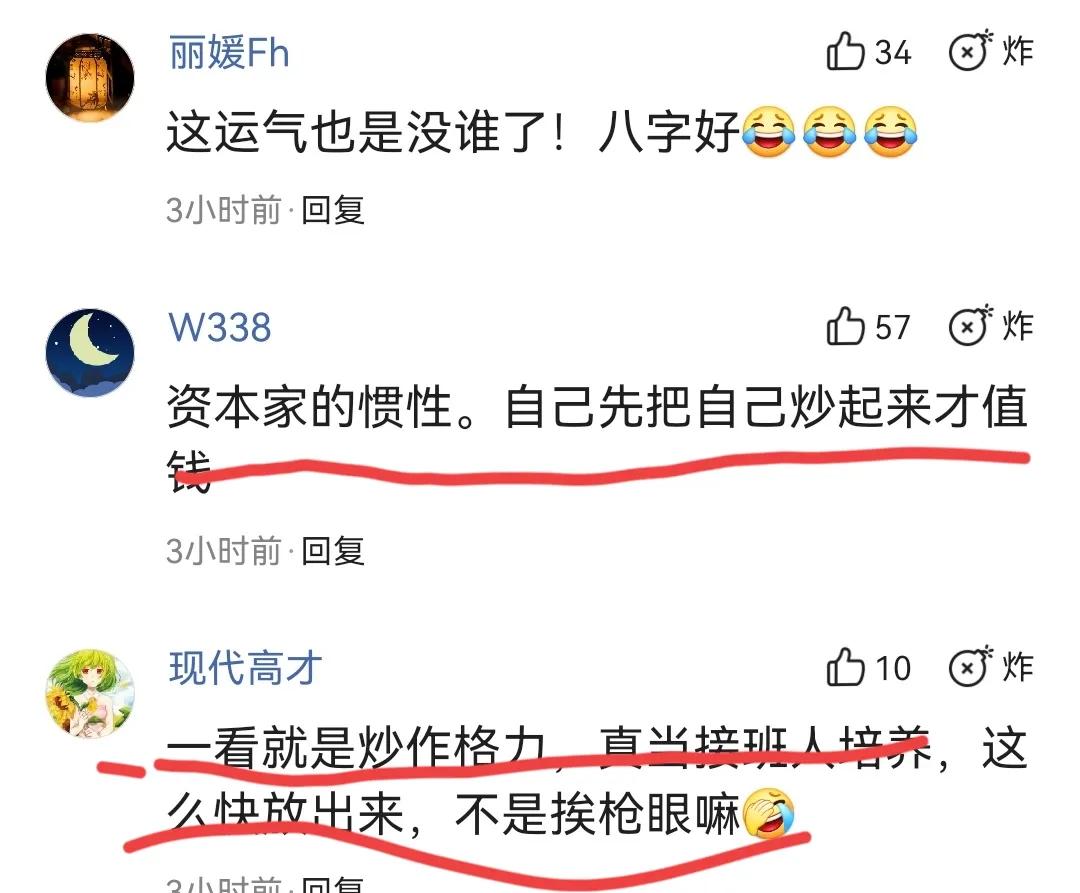Tap the bomb icon on 丽媛Fh's comment
The image size is (1080, 893).
point(970,51)
